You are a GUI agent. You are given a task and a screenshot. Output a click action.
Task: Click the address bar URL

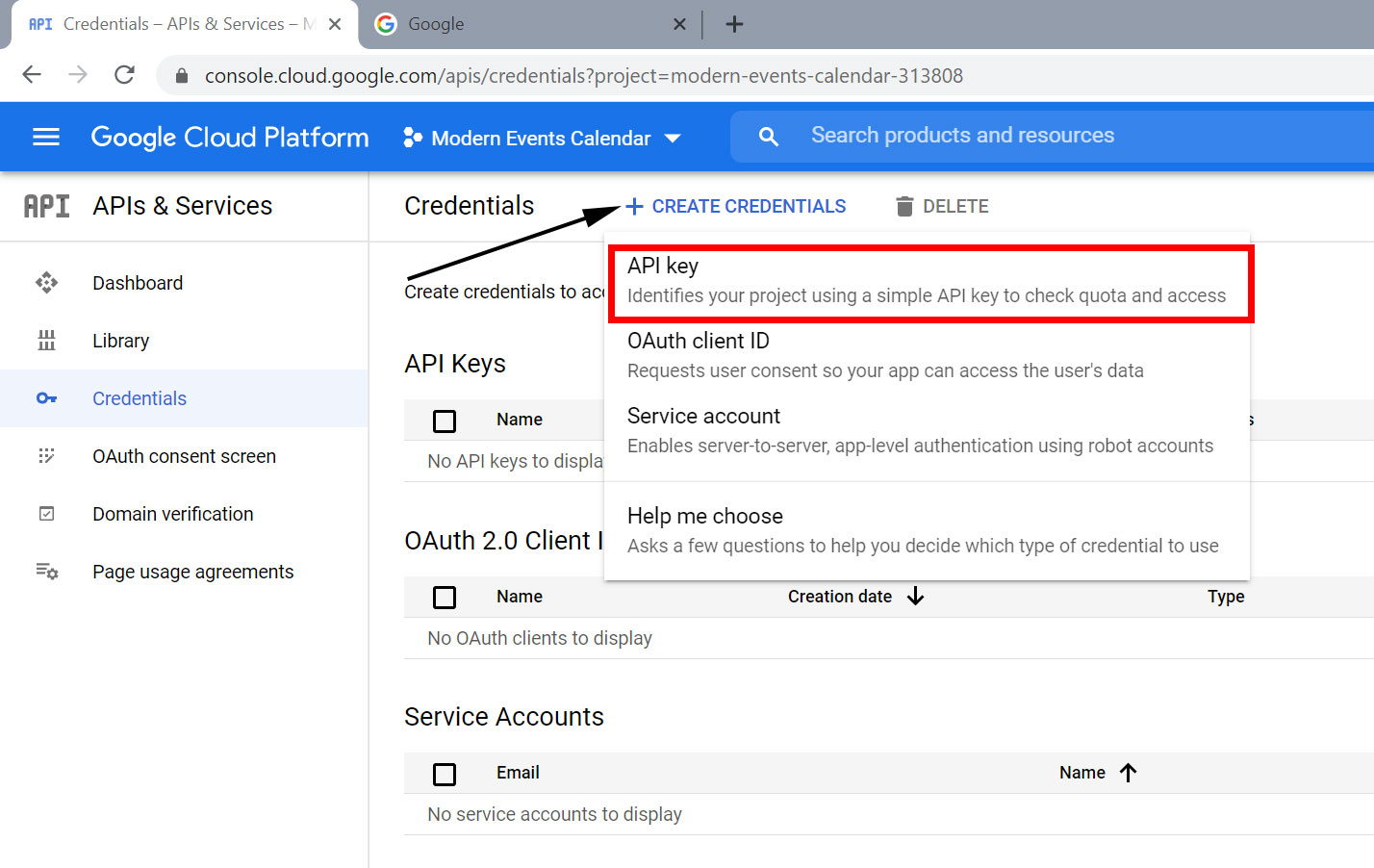(583, 76)
